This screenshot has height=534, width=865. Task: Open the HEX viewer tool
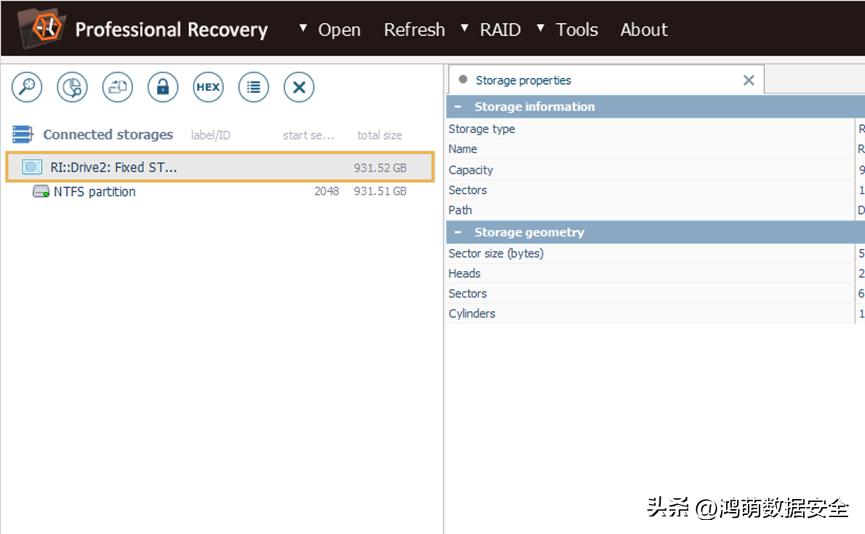pos(208,87)
